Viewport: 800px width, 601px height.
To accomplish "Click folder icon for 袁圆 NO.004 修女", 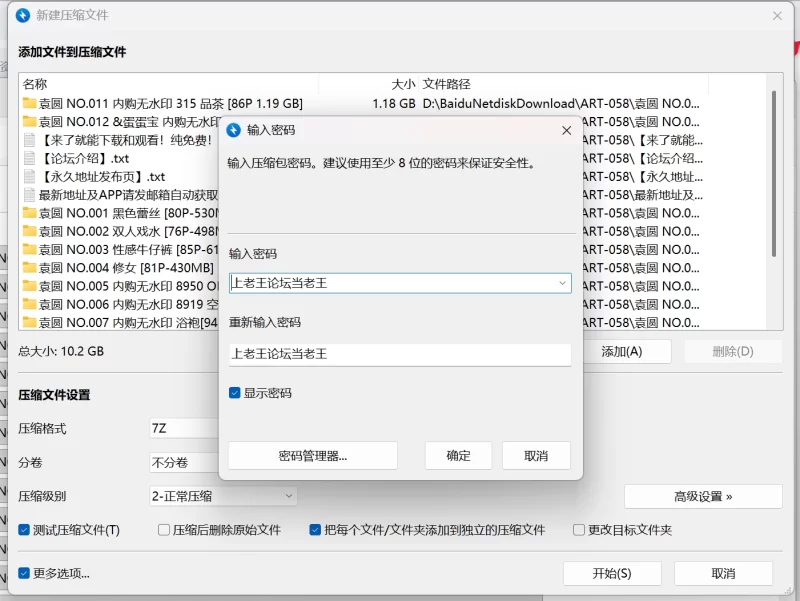I will click(x=29, y=267).
